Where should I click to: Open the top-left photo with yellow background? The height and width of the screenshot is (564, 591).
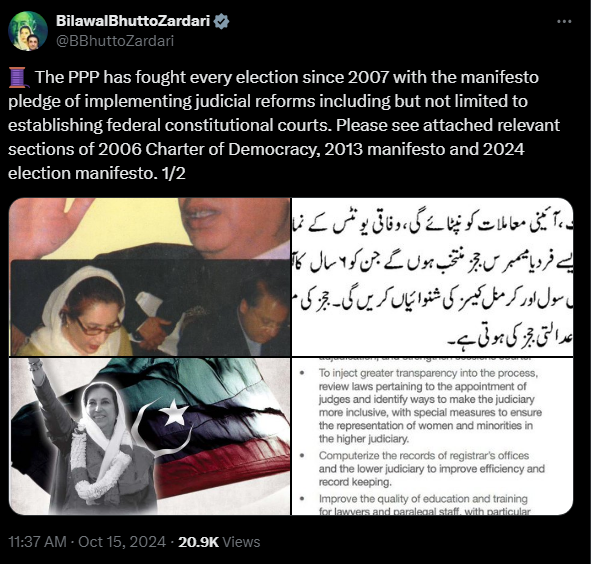pyautogui.click(x=150, y=277)
